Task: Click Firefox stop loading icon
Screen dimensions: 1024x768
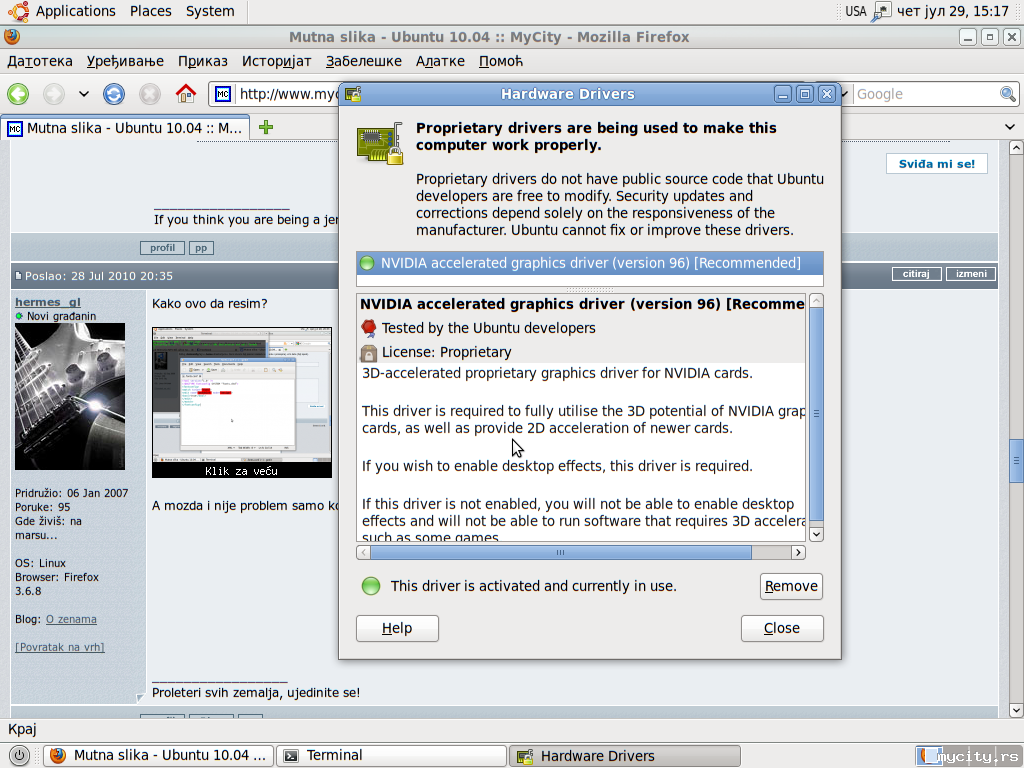Action: point(150,94)
